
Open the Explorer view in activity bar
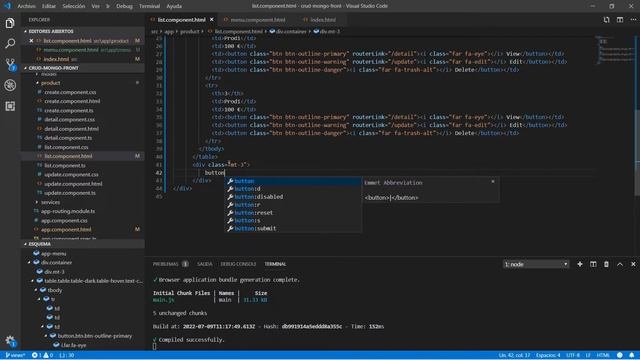[10, 23]
